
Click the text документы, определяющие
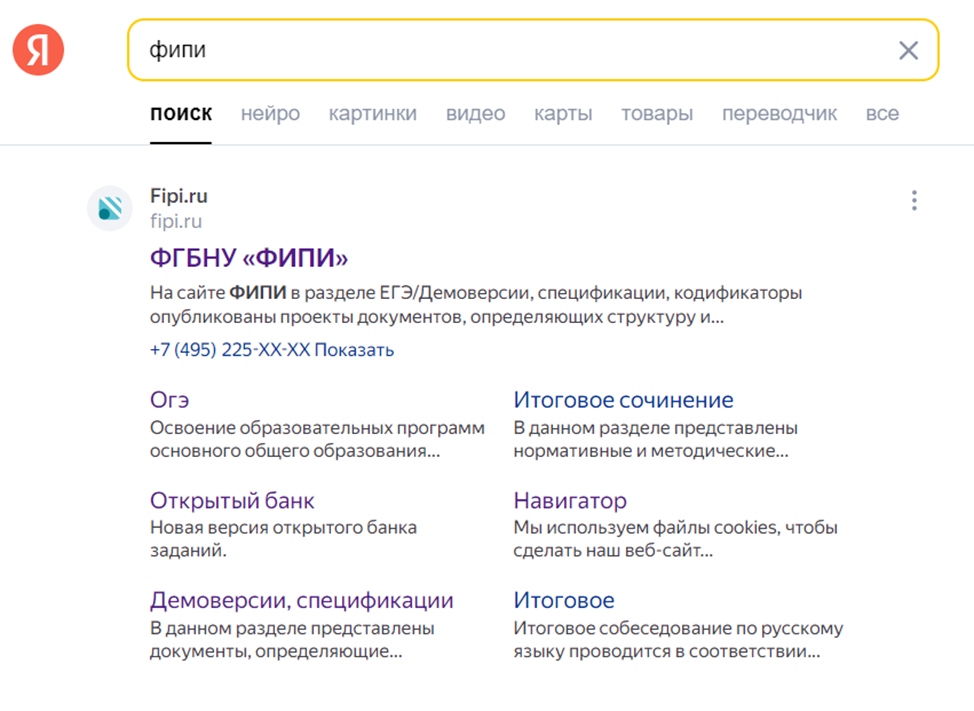tap(276, 651)
